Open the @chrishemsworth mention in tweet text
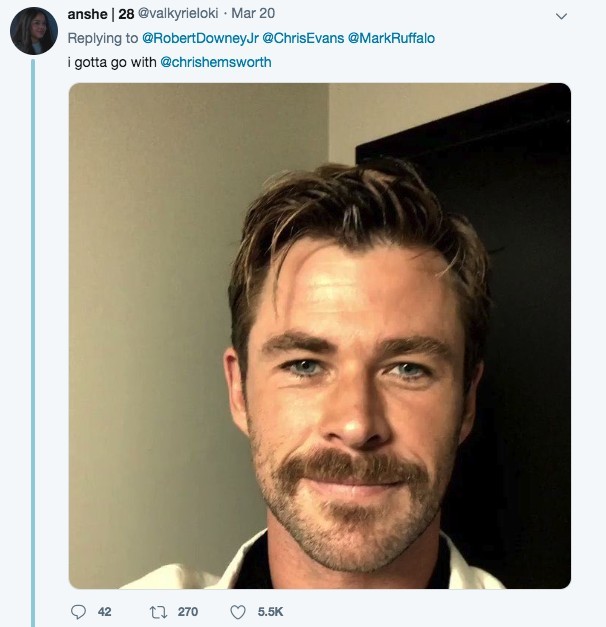Viewport: 606px width, 627px height. [215, 62]
